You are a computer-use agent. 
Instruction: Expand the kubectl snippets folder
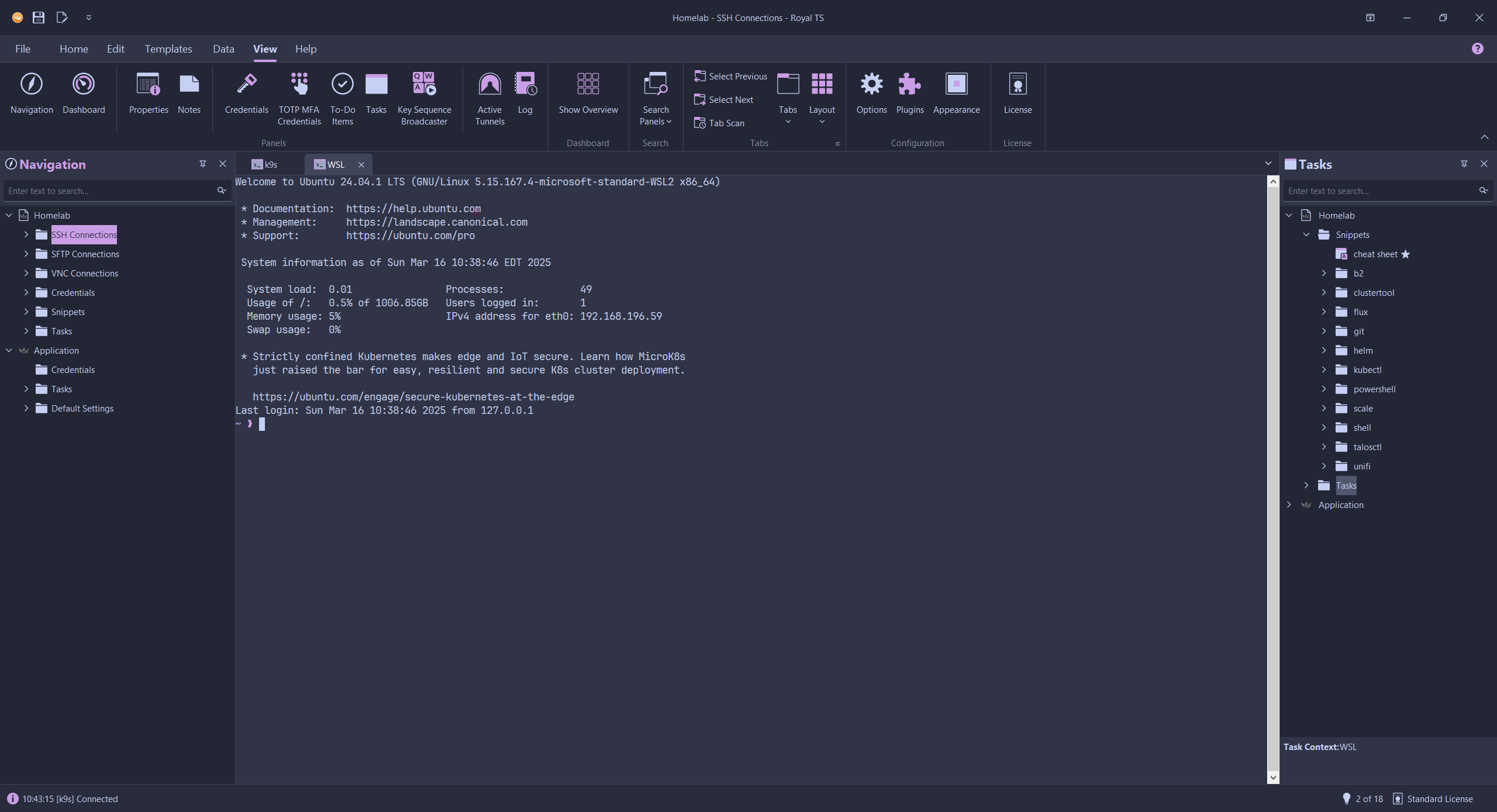click(1324, 369)
